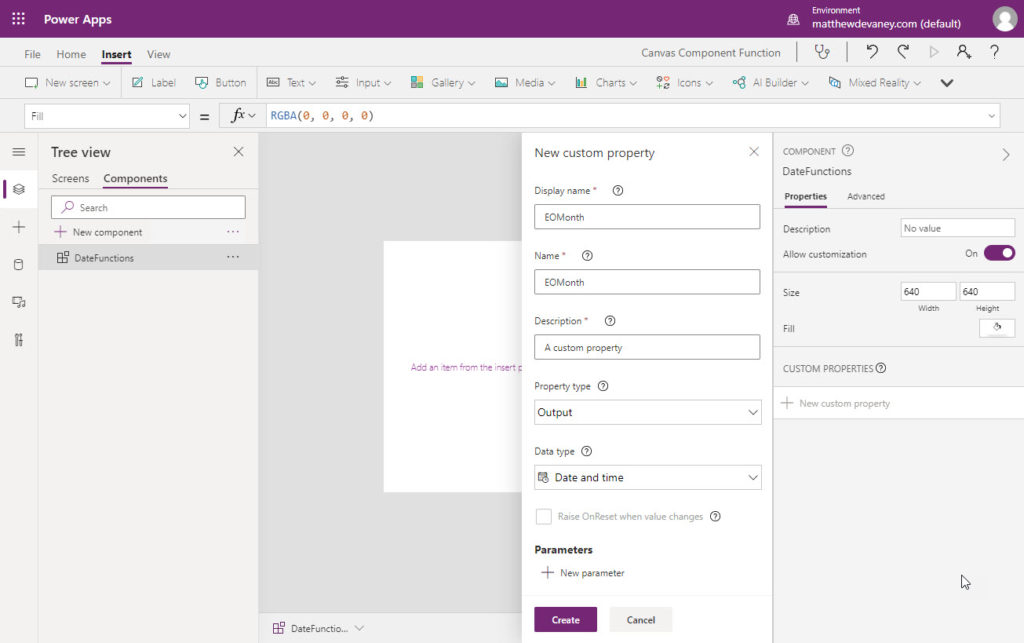Open the App checker stethoscope icon
This screenshot has height=643, width=1024.
(822, 52)
